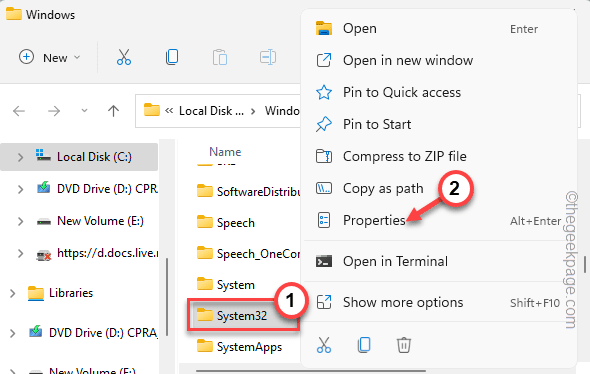Select Local Disk (C:) in sidebar
Screen dimensions: 590x374
tap(94, 157)
